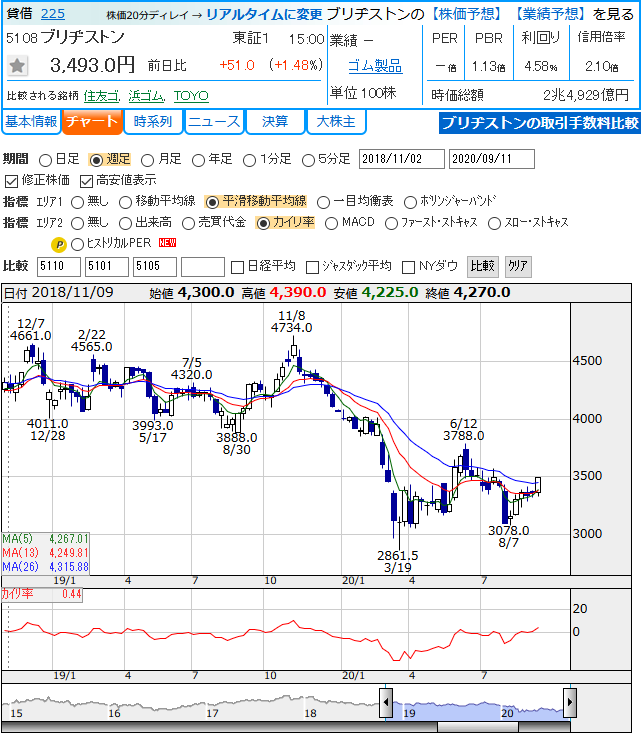Click the クリア clear button
The image size is (643, 734).
coord(518,266)
